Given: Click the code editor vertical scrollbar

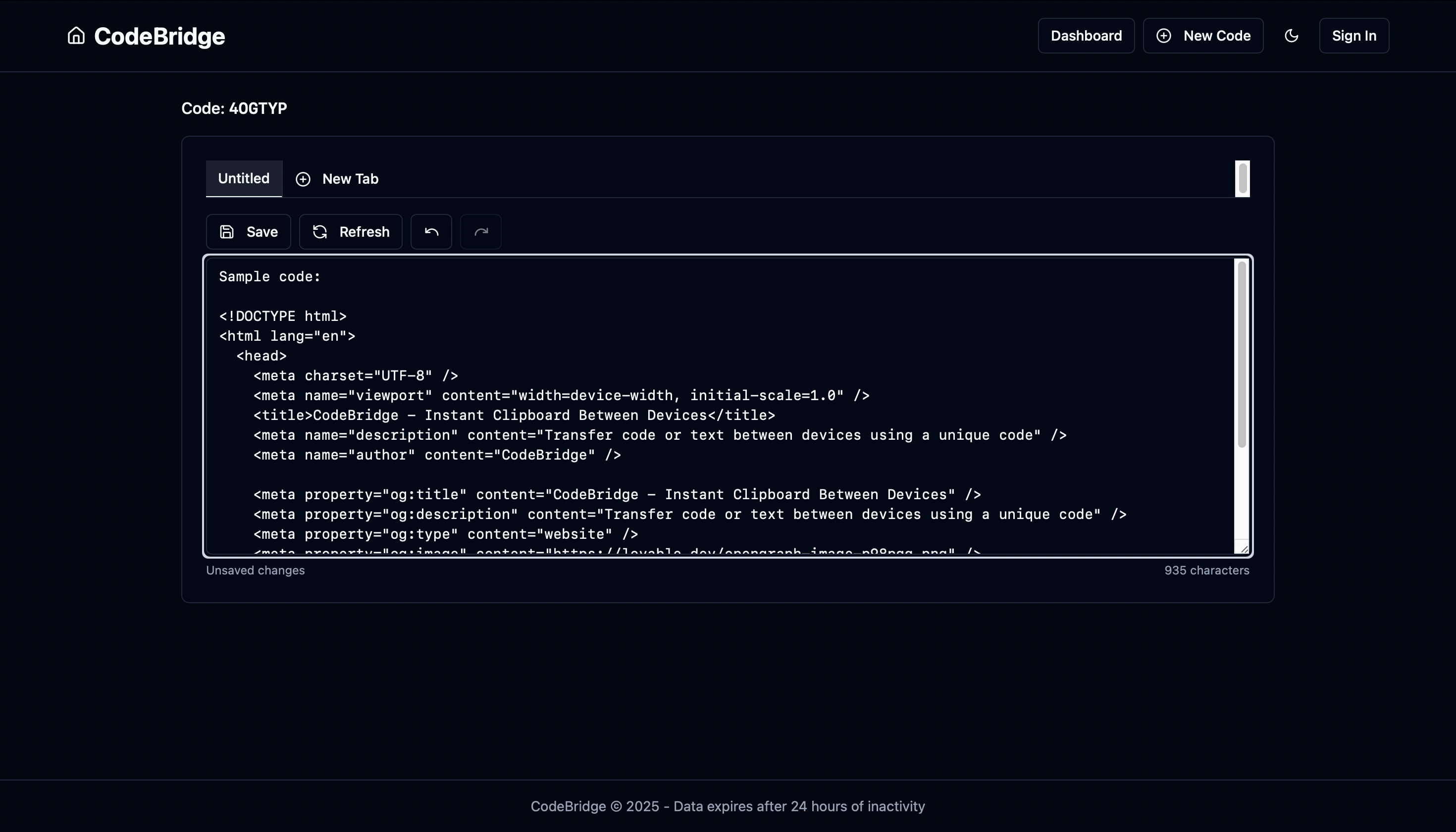Looking at the screenshot, I should pyautogui.click(x=1242, y=354).
